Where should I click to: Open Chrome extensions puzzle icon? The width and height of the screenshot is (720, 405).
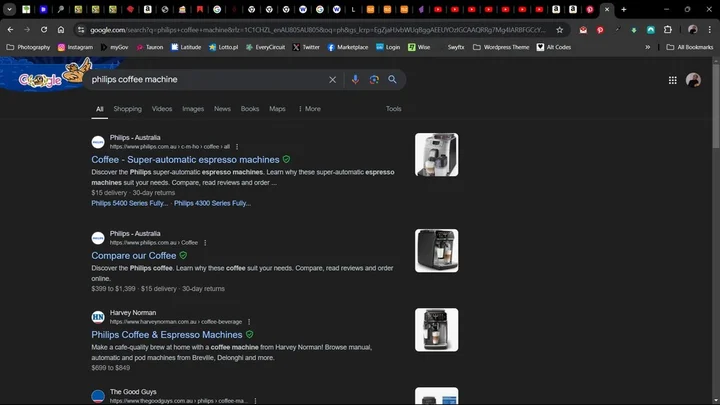(x=668, y=30)
